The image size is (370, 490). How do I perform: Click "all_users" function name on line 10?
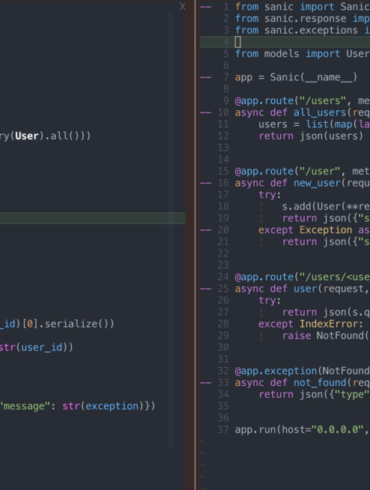click(x=320, y=113)
